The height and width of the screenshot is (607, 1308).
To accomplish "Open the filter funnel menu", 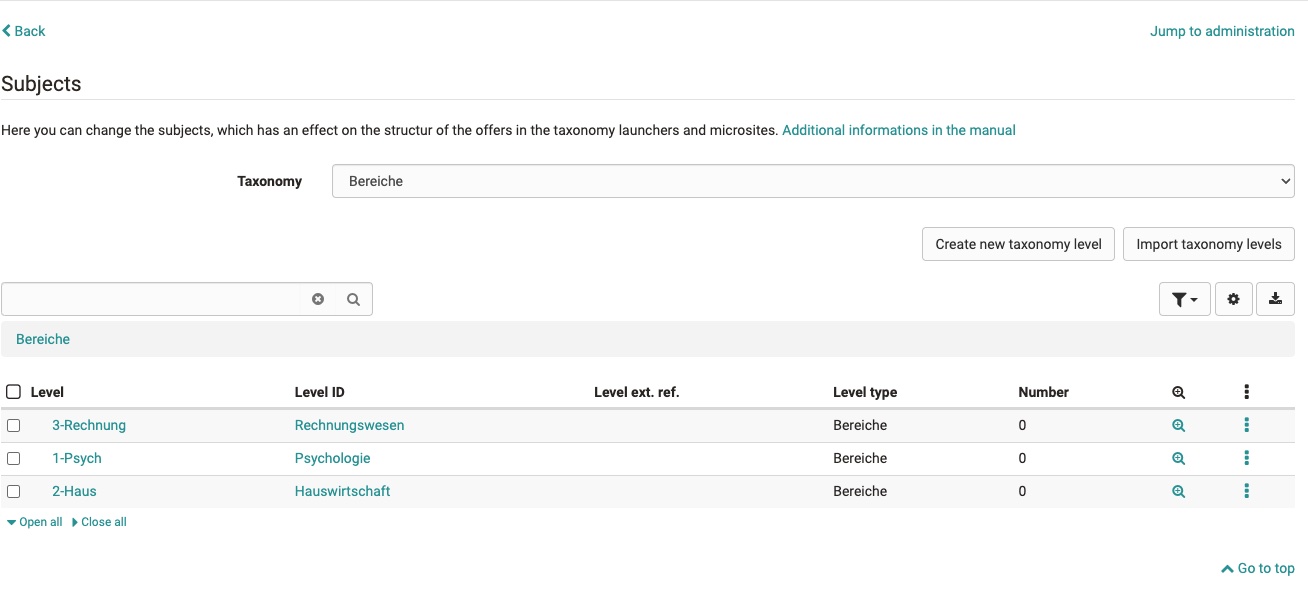I will 1185,299.
